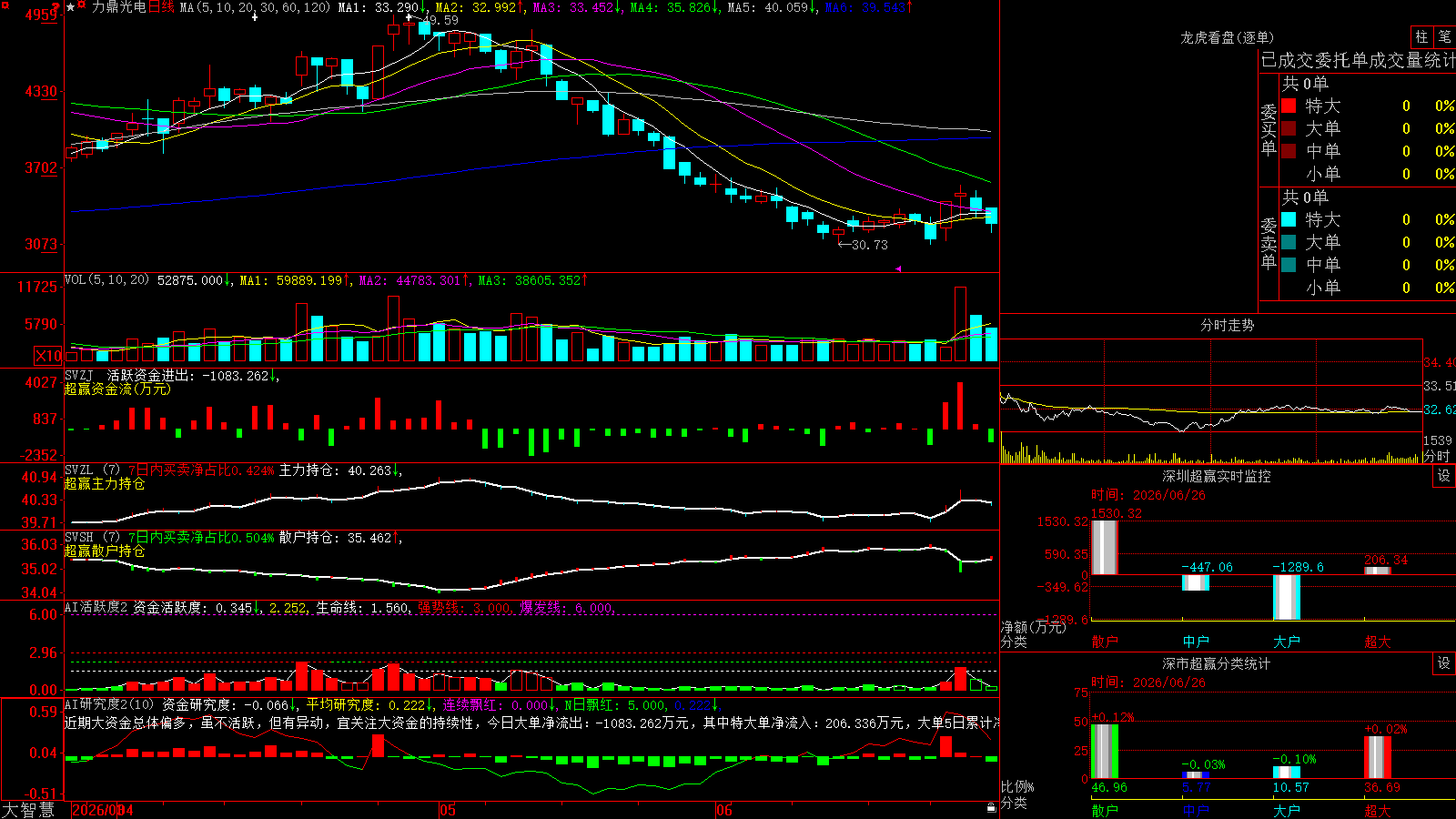This screenshot has width=1456, height=819.
Task: Click the dark red 中单 buy order swatch
Action: tap(1289, 150)
